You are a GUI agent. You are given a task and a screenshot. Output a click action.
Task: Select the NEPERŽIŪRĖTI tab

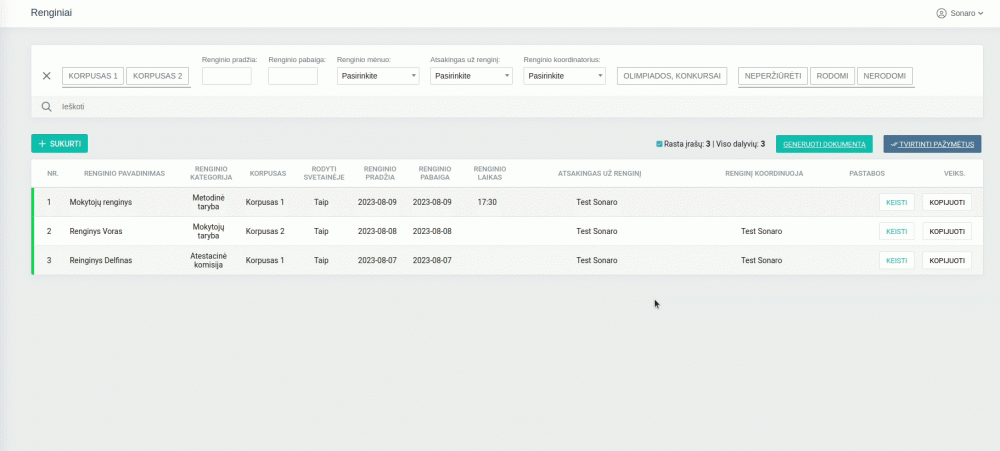click(x=774, y=76)
